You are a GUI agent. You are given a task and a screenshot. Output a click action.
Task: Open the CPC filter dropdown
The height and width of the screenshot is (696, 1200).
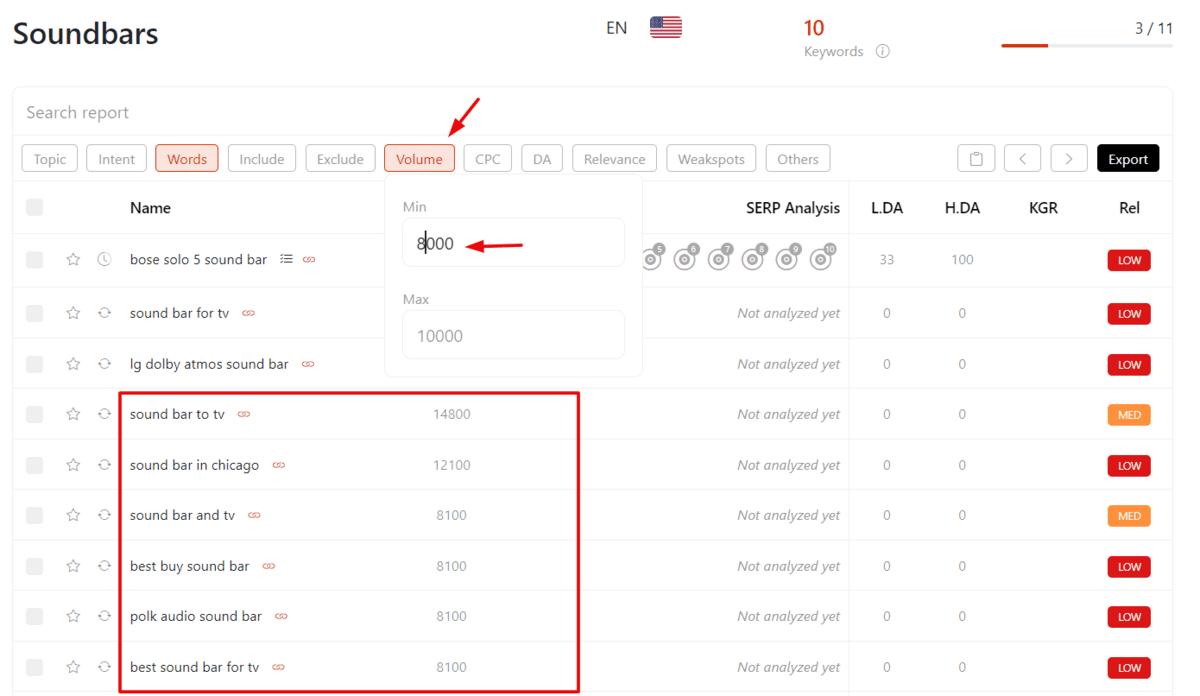pyautogui.click(x=488, y=159)
